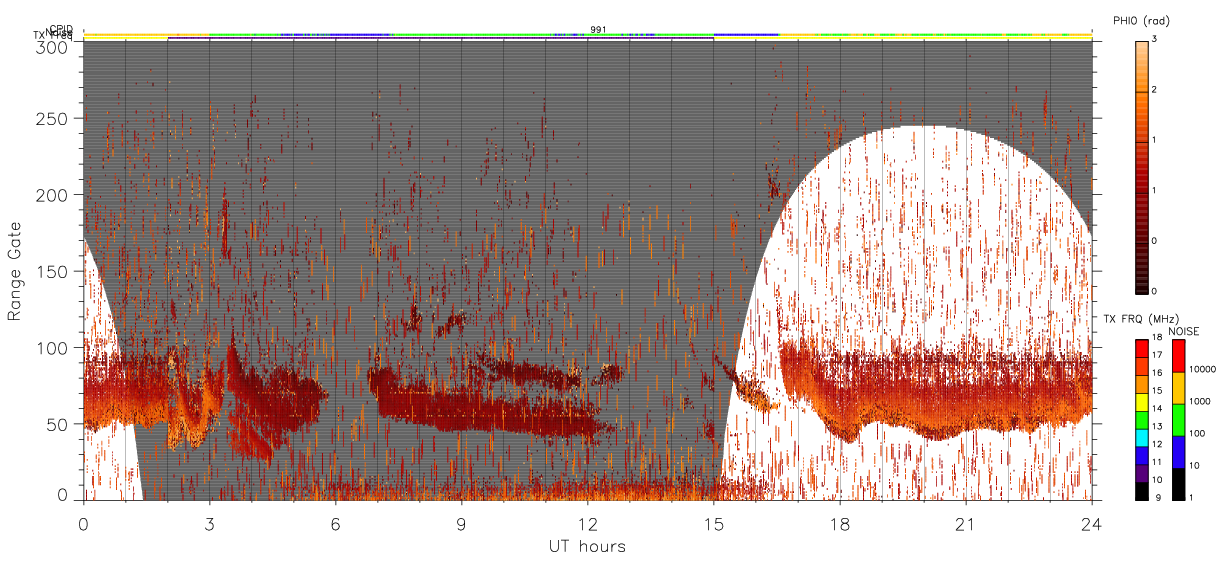Click the blue NOISE legend swatch
Image resolution: width=1228 pixels, height=567 pixels.
point(1178,452)
